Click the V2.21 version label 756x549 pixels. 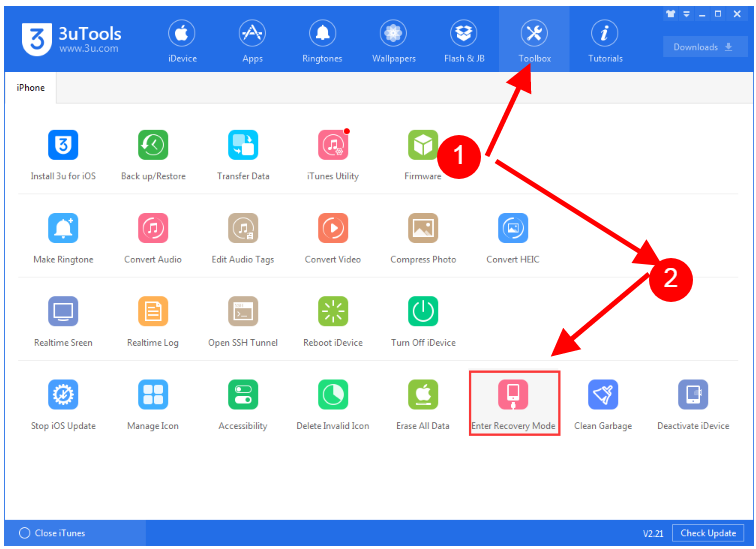[x=653, y=534]
